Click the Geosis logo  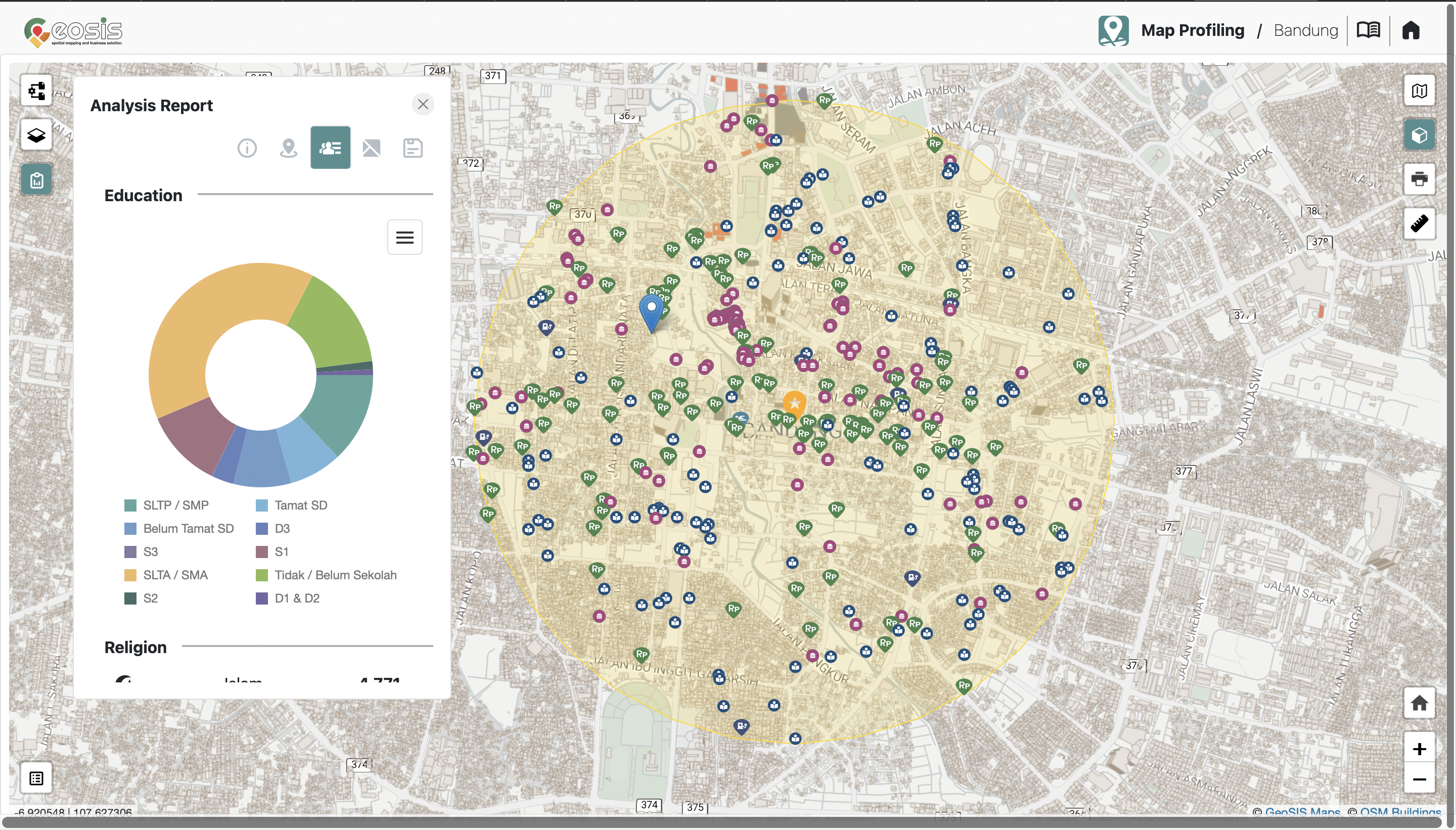tap(73, 31)
